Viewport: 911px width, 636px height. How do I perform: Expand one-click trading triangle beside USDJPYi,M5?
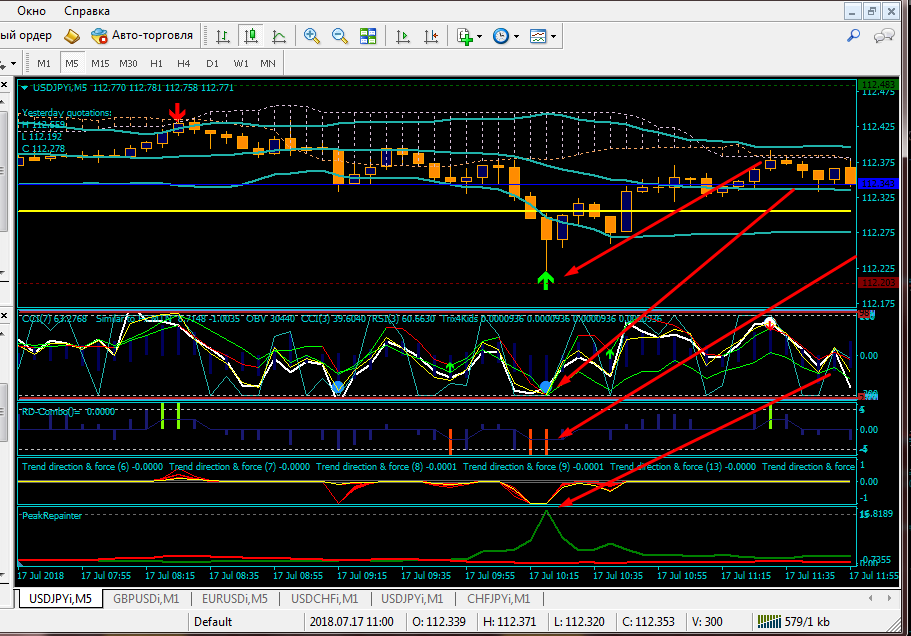[25, 88]
